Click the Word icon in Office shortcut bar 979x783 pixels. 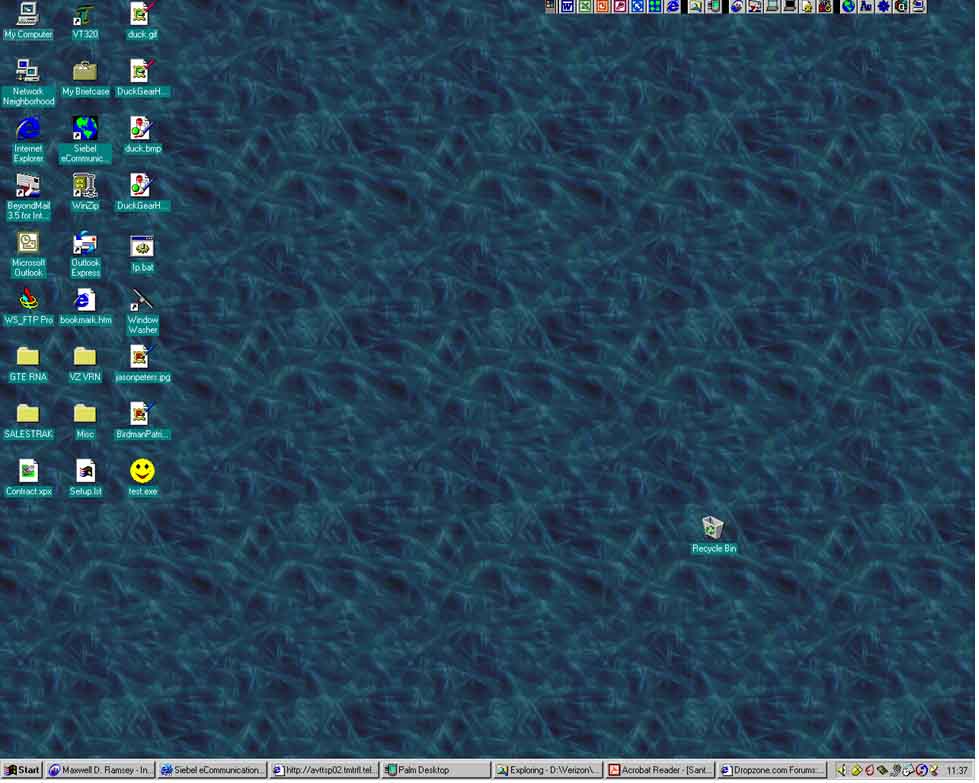click(568, 7)
